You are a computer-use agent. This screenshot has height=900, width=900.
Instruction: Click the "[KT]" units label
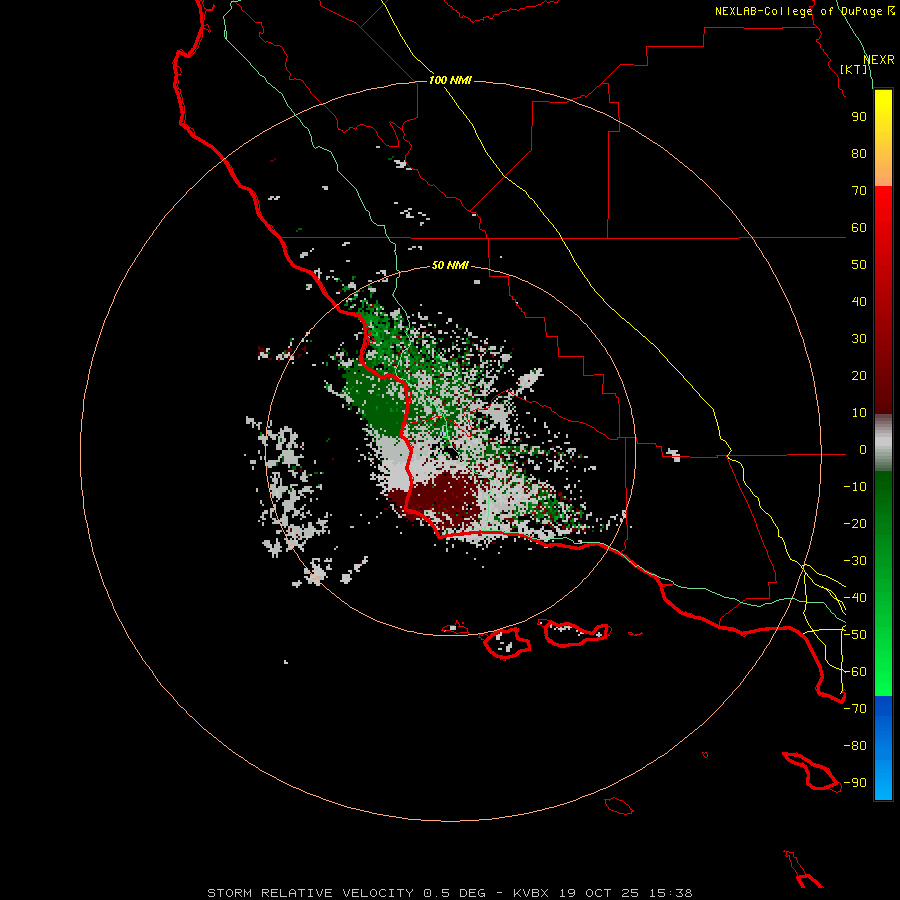854,69
